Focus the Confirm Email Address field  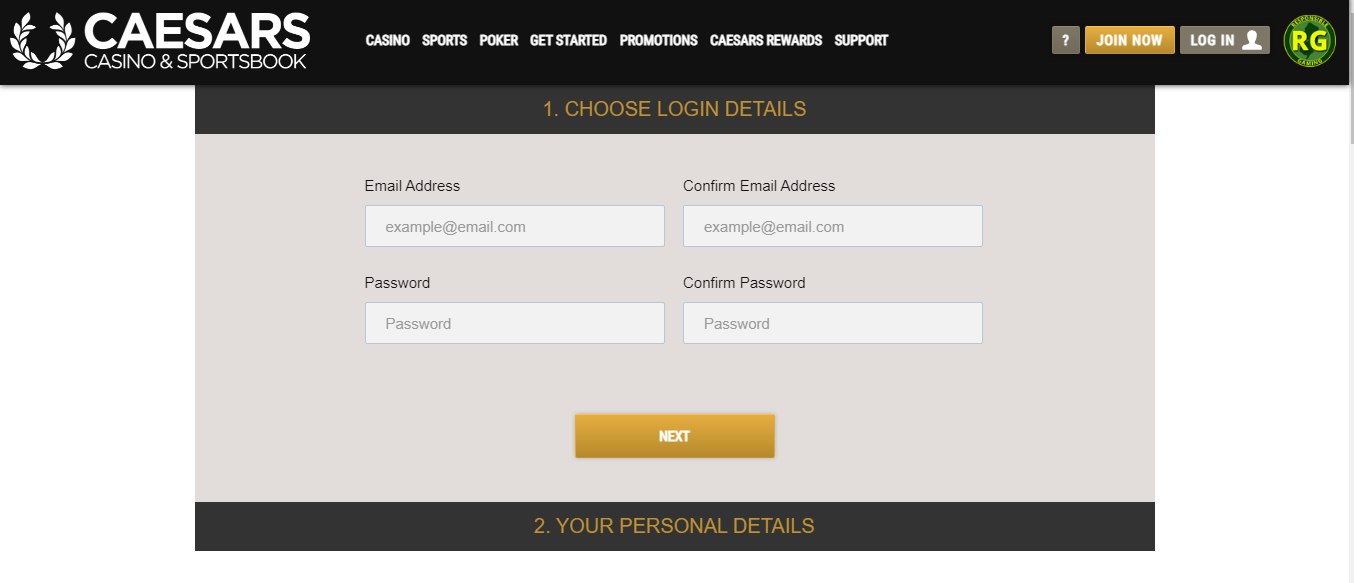833,226
